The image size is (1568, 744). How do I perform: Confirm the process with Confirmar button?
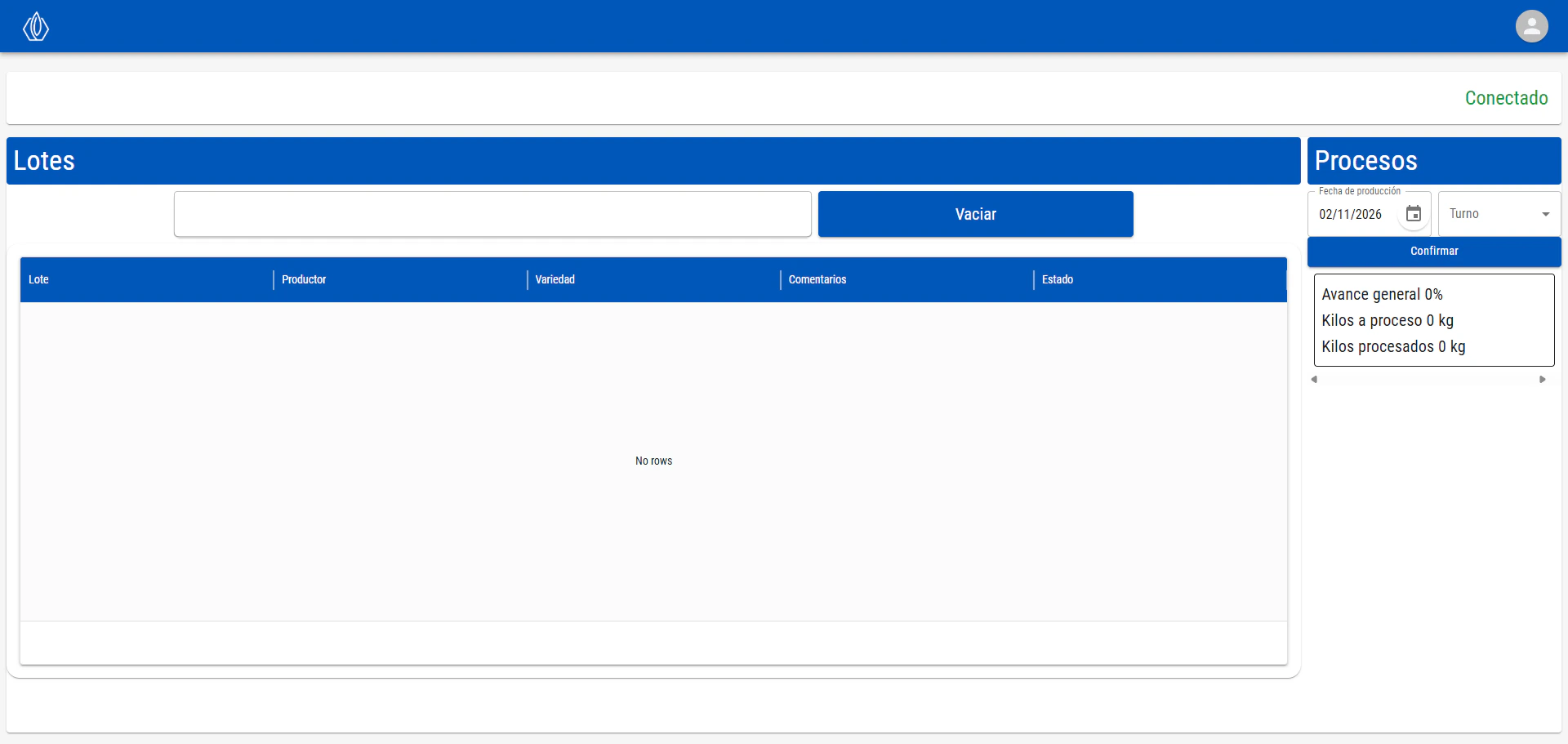click(x=1434, y=252)
